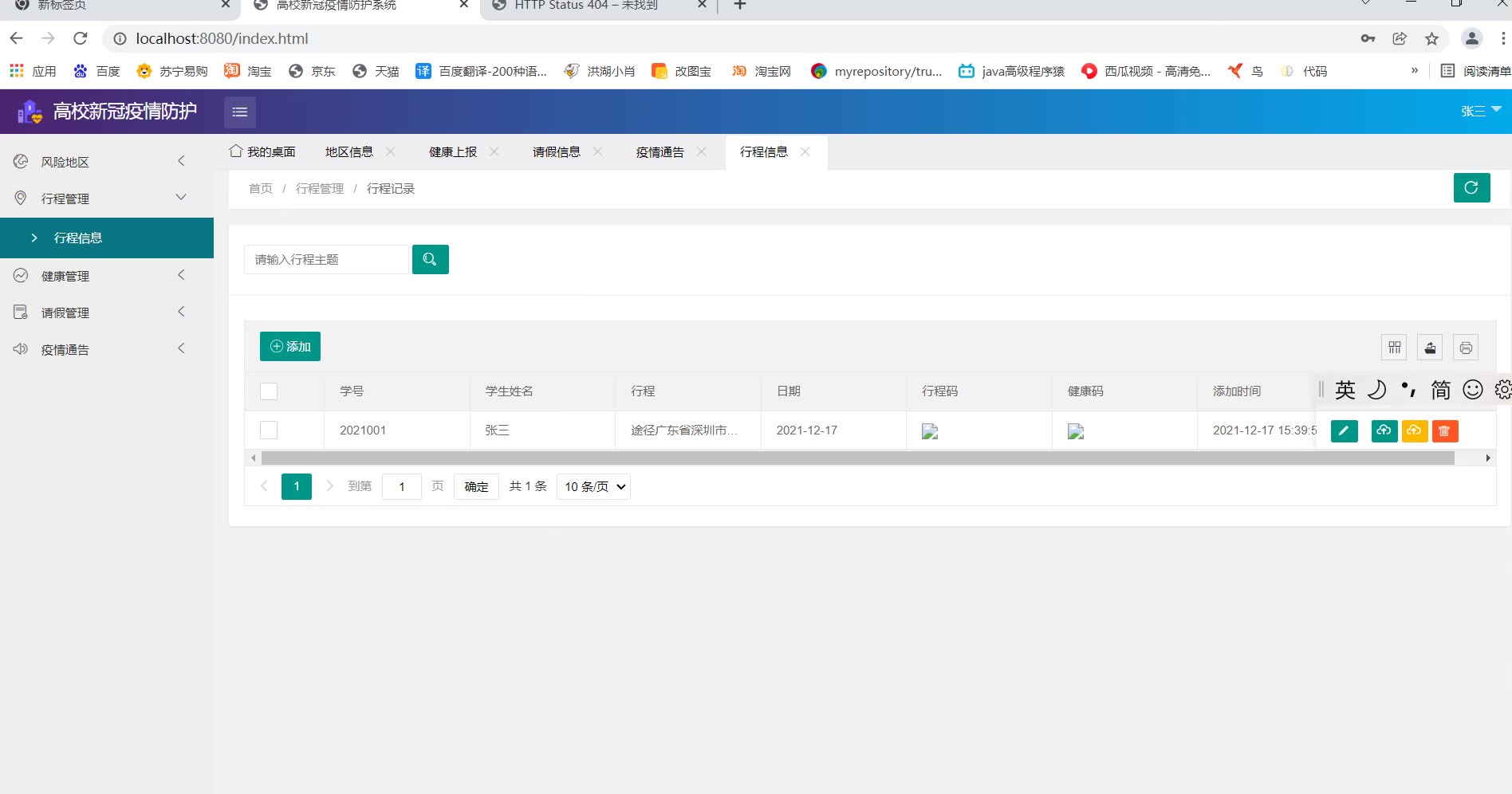Click the yellow cloud upload button in row 2021001
Image resolution: width=1512 pixels, height=794 pixels.
1414,430
